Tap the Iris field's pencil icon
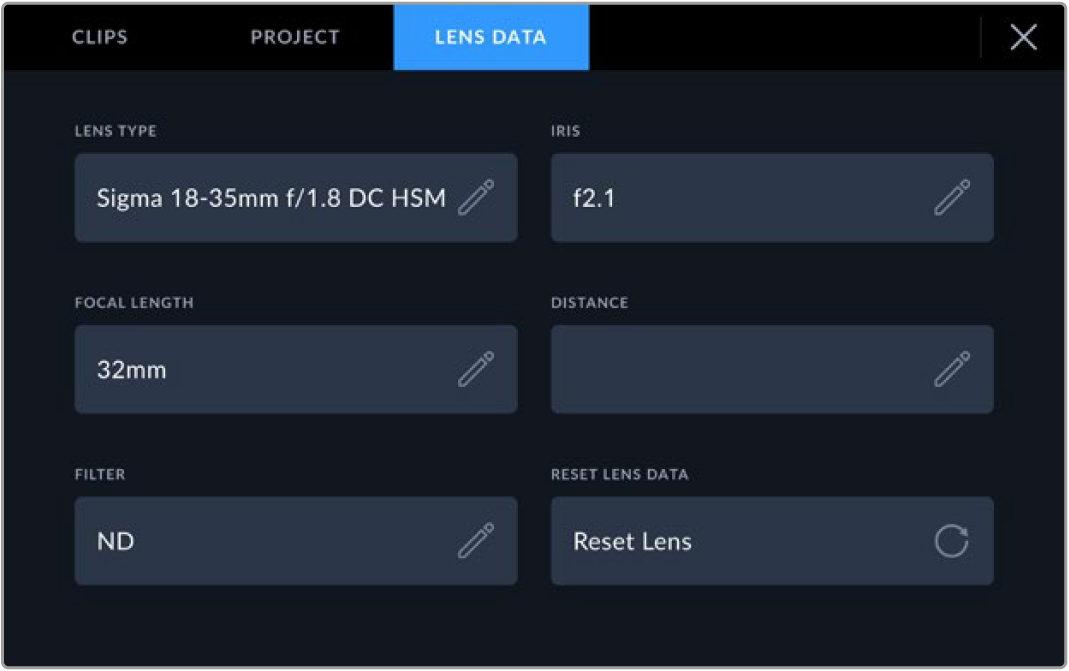 click(952, 198)
